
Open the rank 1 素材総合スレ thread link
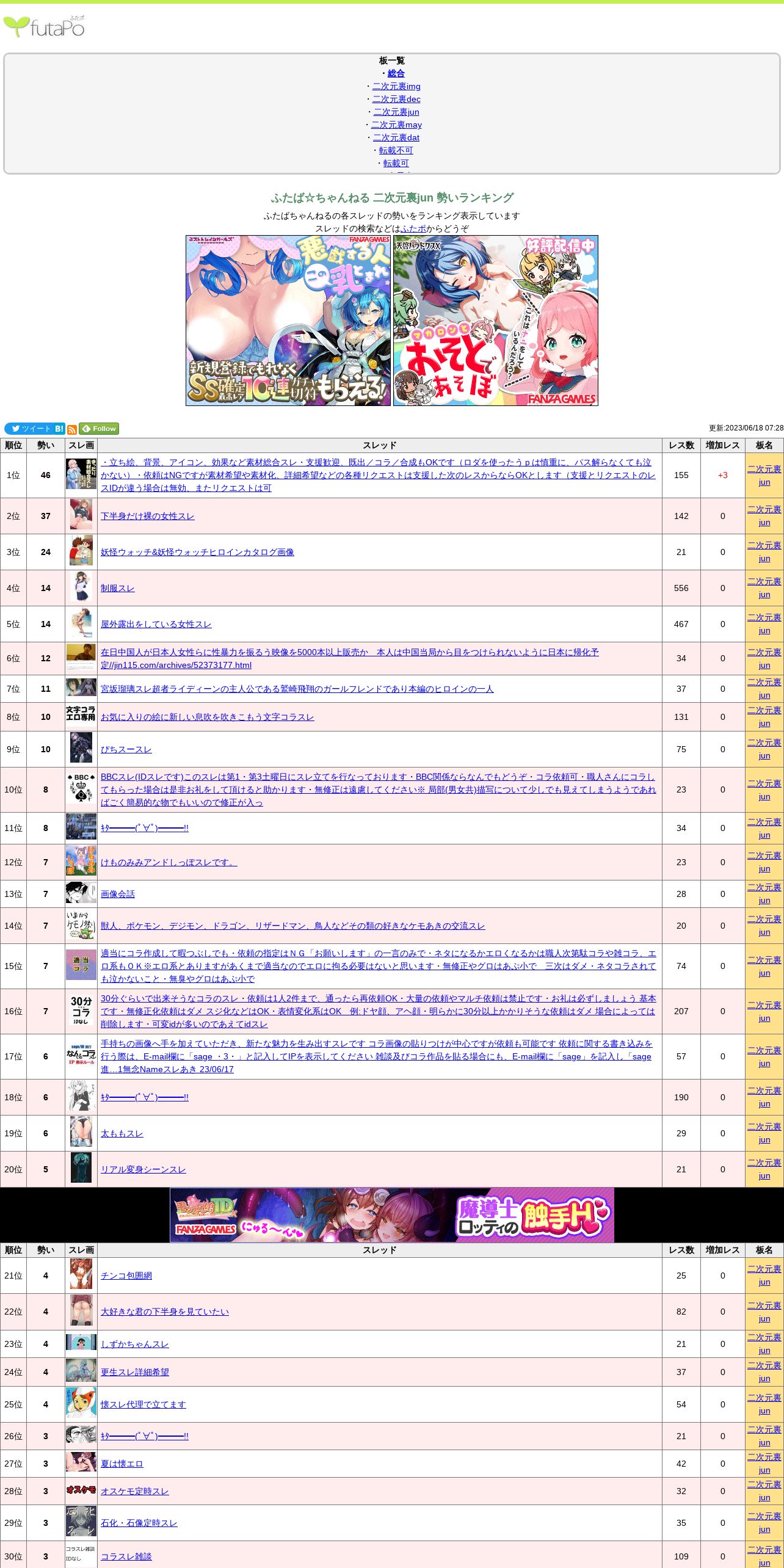click(378, 475)
